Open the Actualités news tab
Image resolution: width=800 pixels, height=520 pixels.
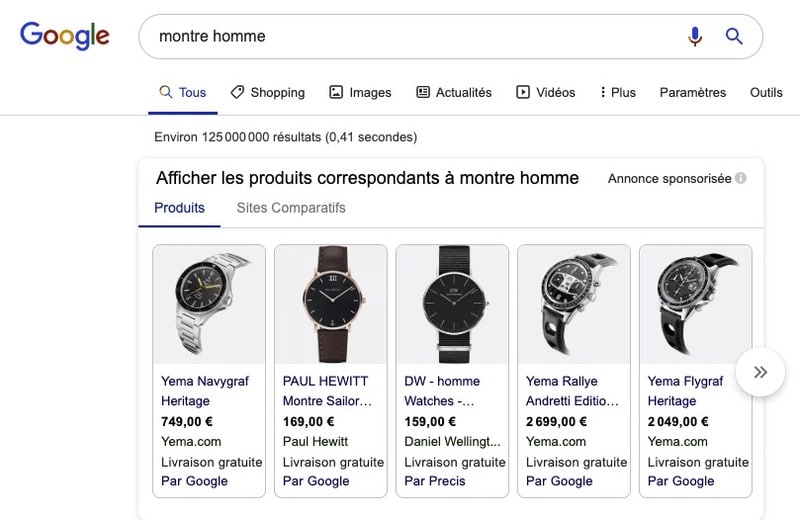pyautogui.click(x=454, y=92)
